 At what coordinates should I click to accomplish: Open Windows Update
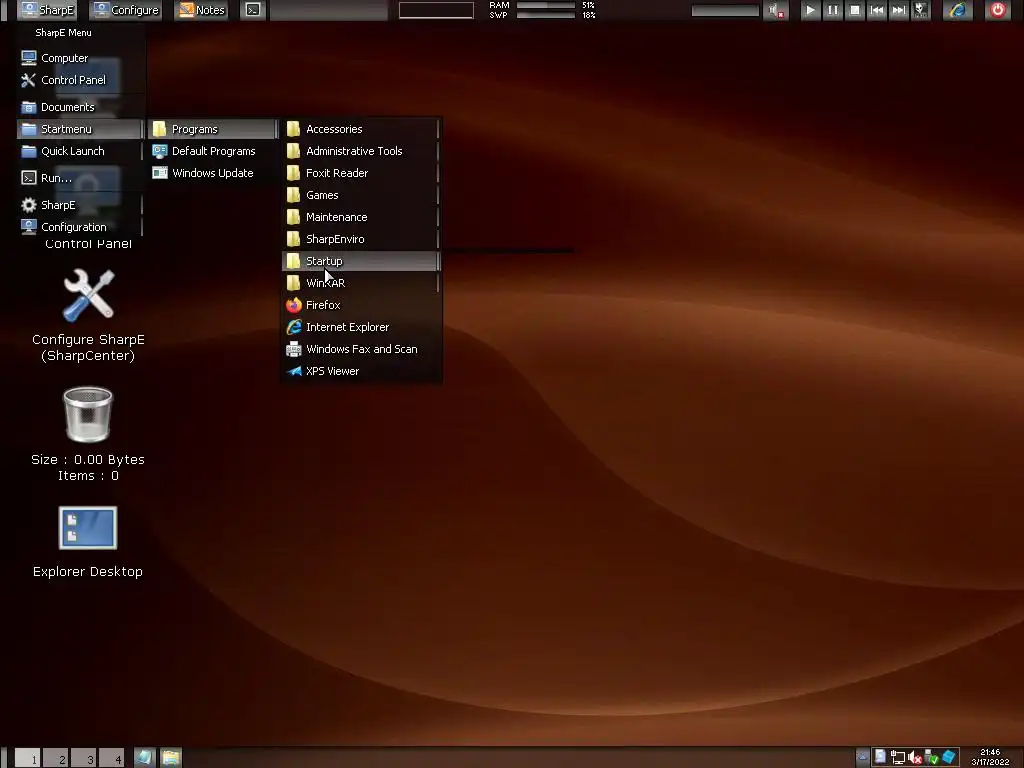[214, 173]
